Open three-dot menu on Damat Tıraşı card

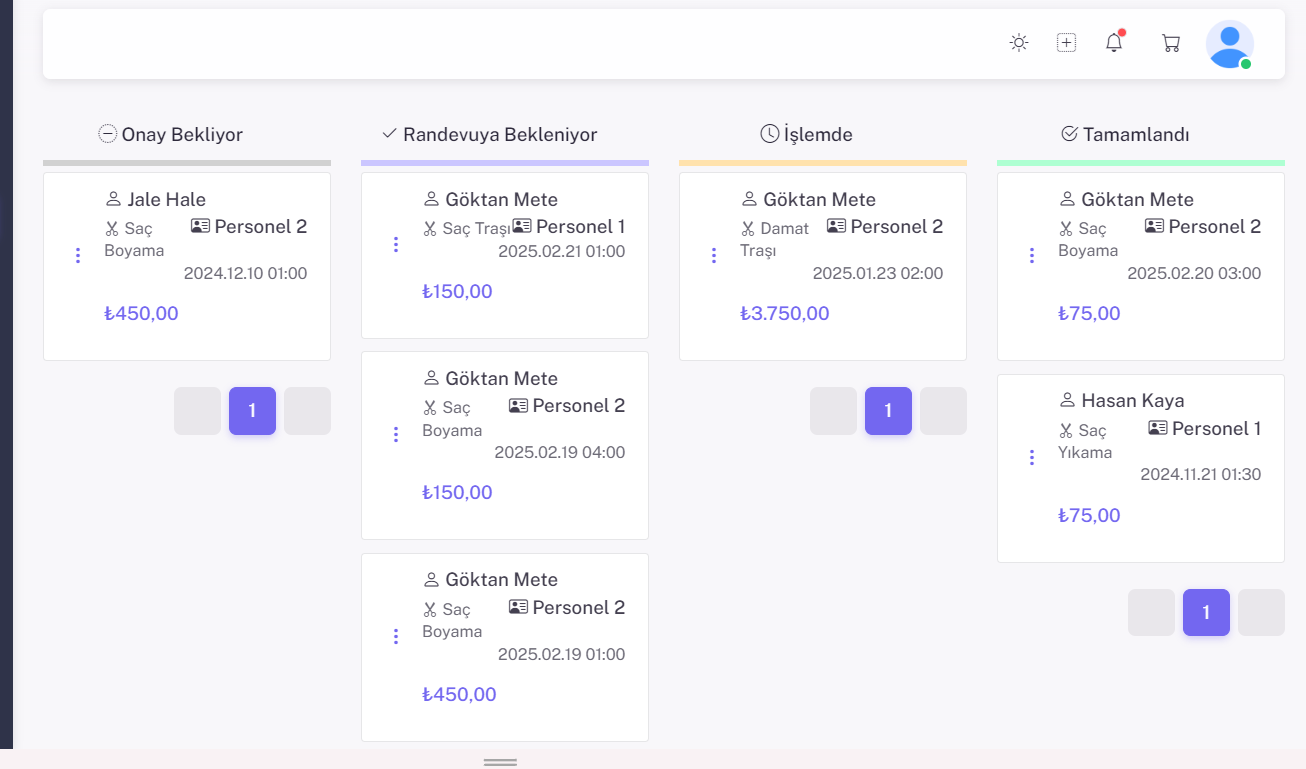[714, 256]
